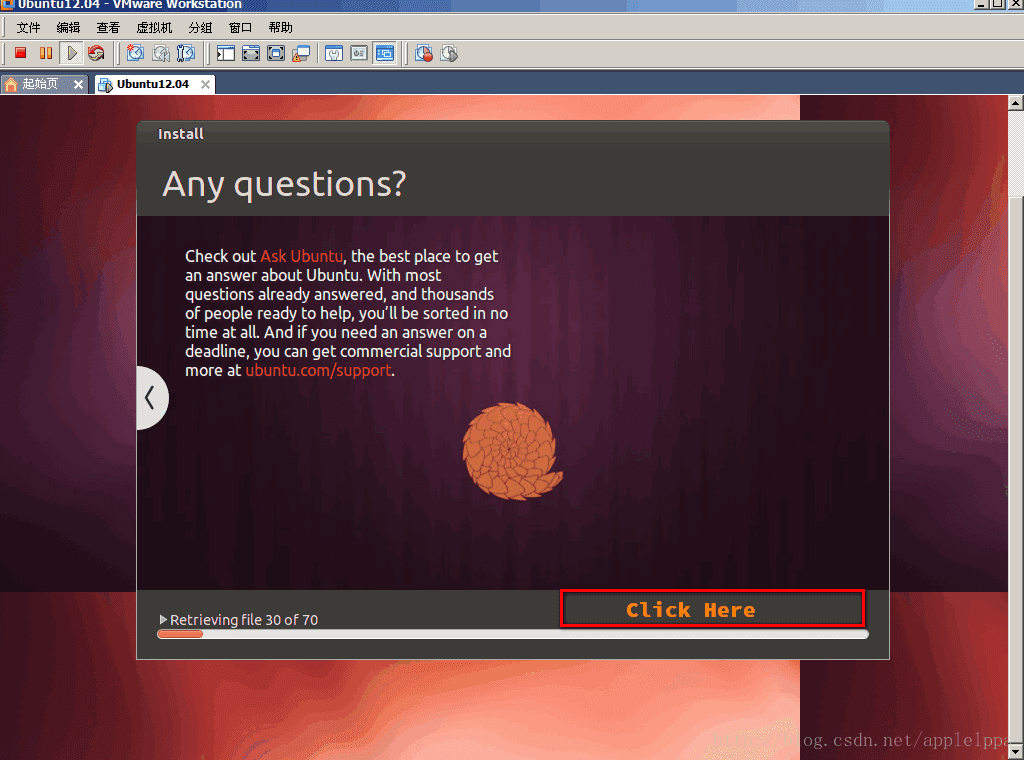Switch to quick switch mode icon
Image resolution: width=1024 pixels, height=760 pixels.
pos(251,53)
